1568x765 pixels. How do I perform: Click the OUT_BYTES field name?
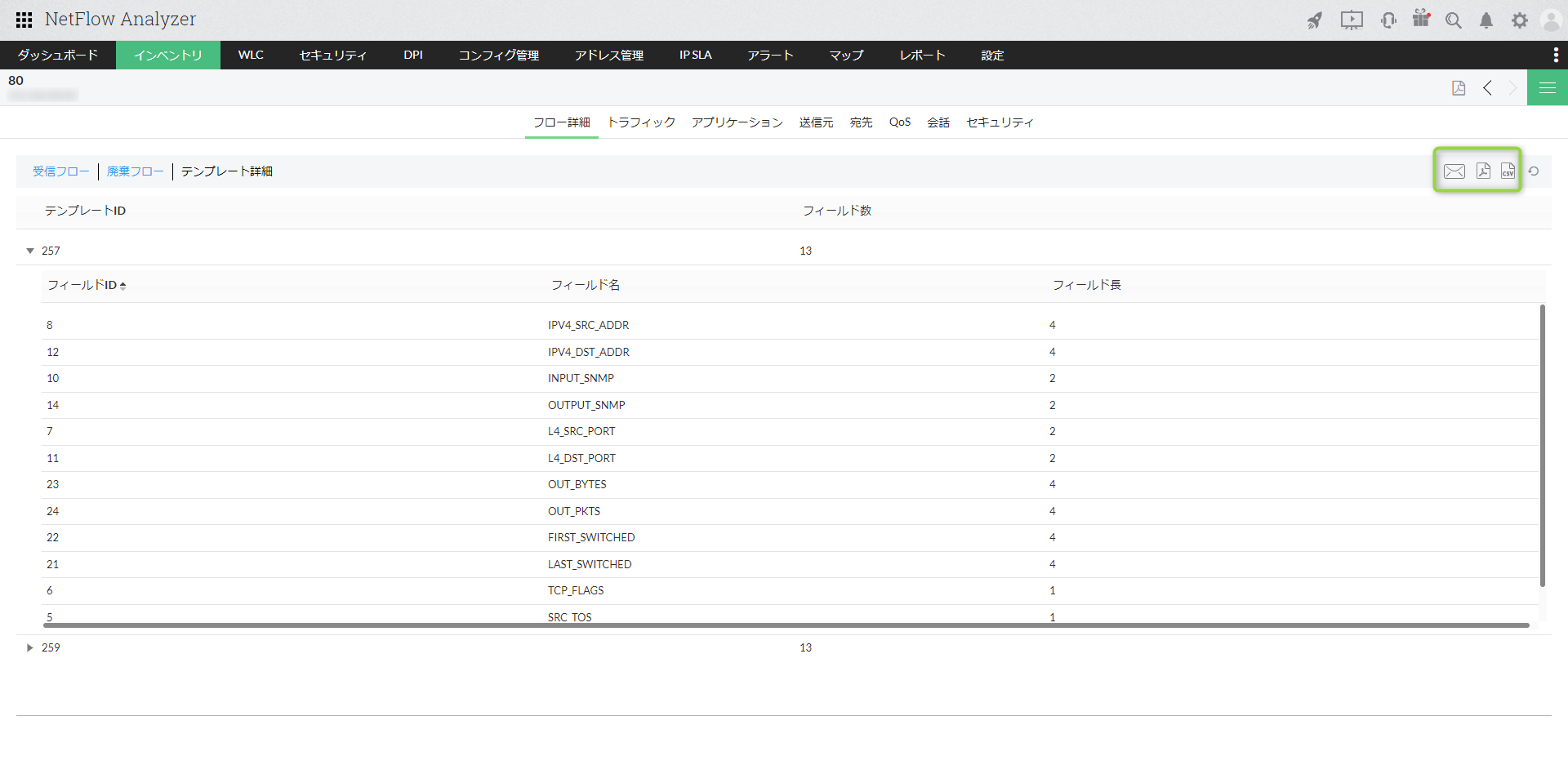coord(577,484)
